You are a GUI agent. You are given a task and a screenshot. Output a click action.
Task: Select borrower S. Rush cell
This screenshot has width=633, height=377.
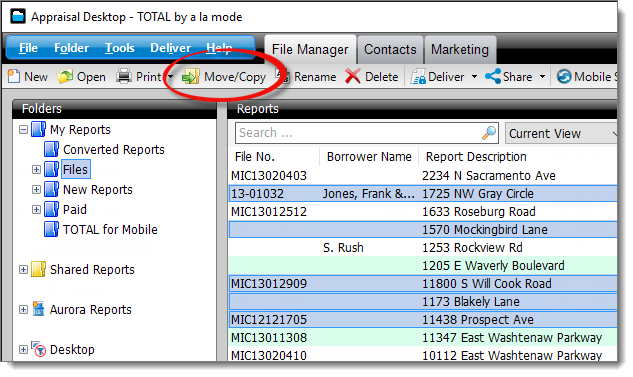coord(343,247)
